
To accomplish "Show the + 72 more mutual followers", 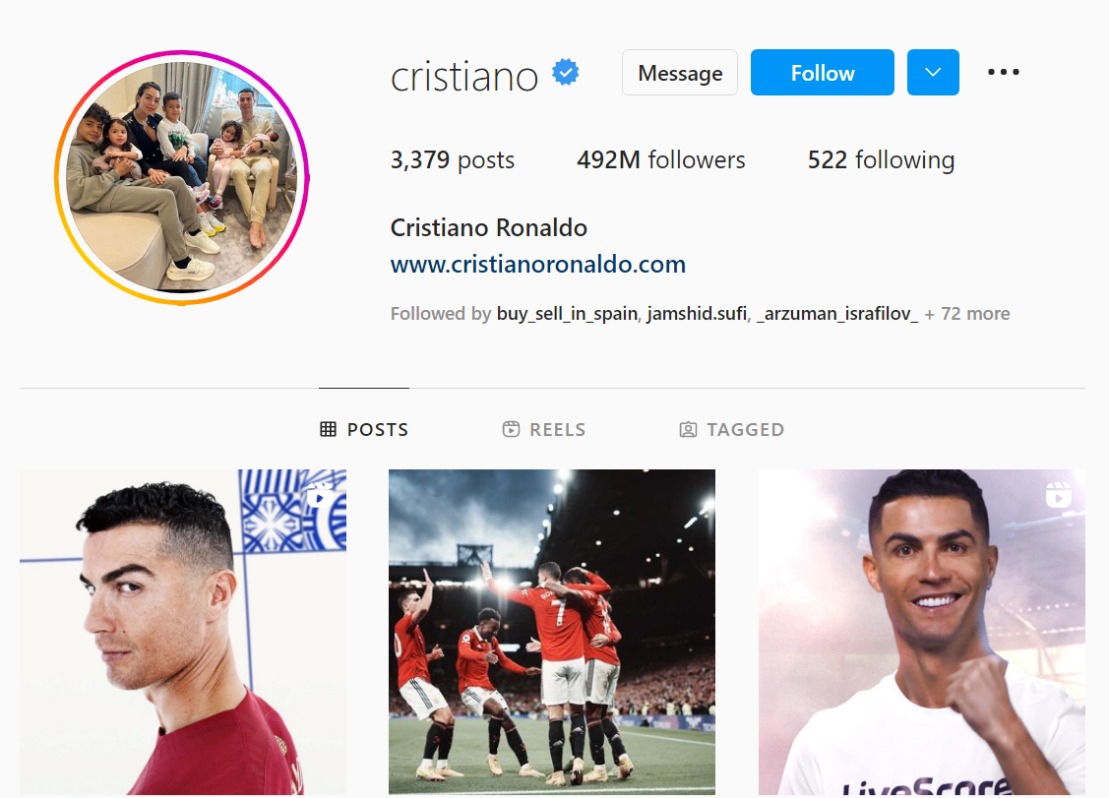I will pyautogui.click(x=967, y=313).
